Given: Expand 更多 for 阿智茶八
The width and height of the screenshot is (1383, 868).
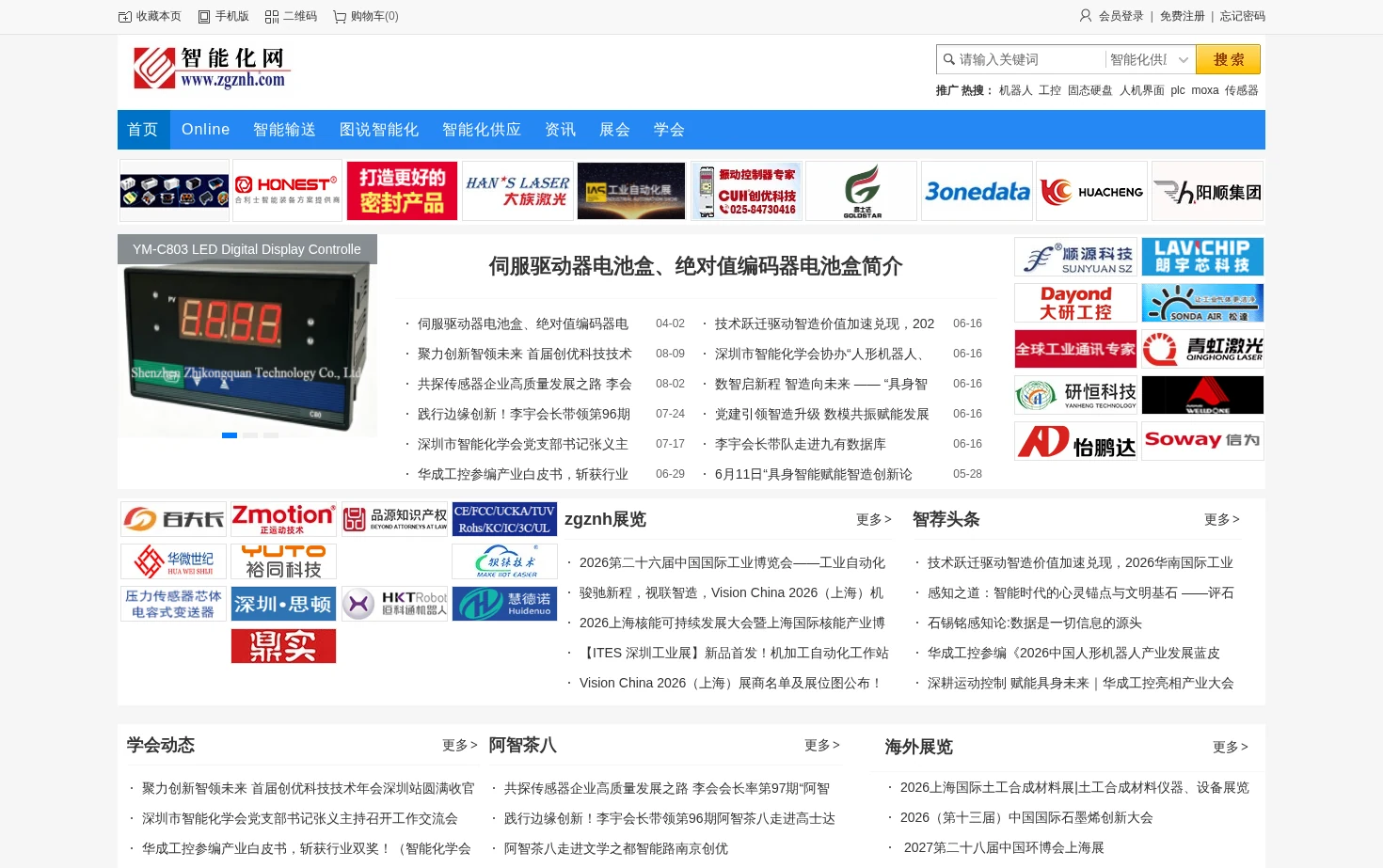Looking at the screenshot, I should (x=821, y=745).
